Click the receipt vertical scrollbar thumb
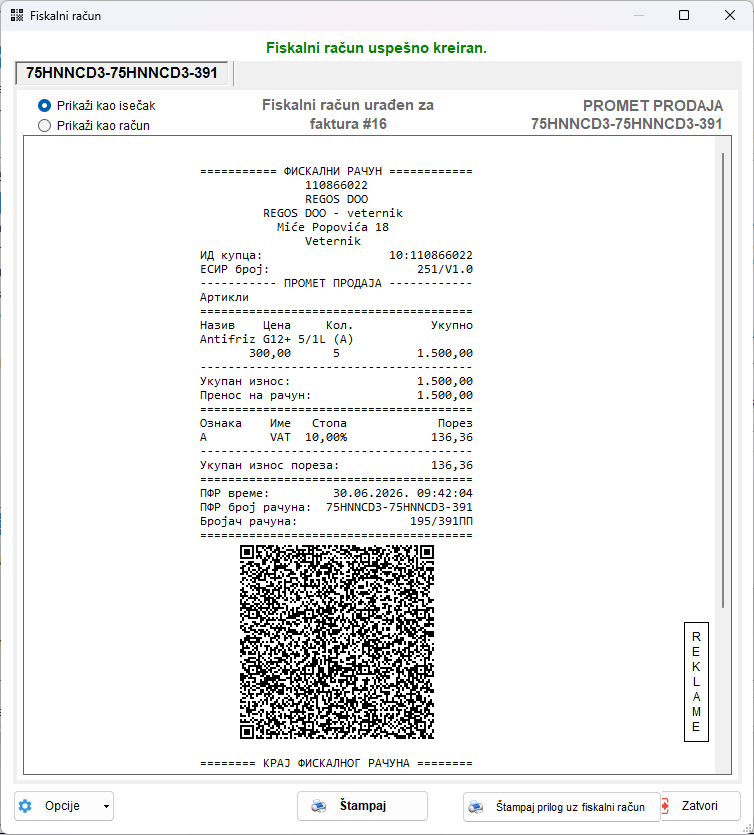 (723, 380)
